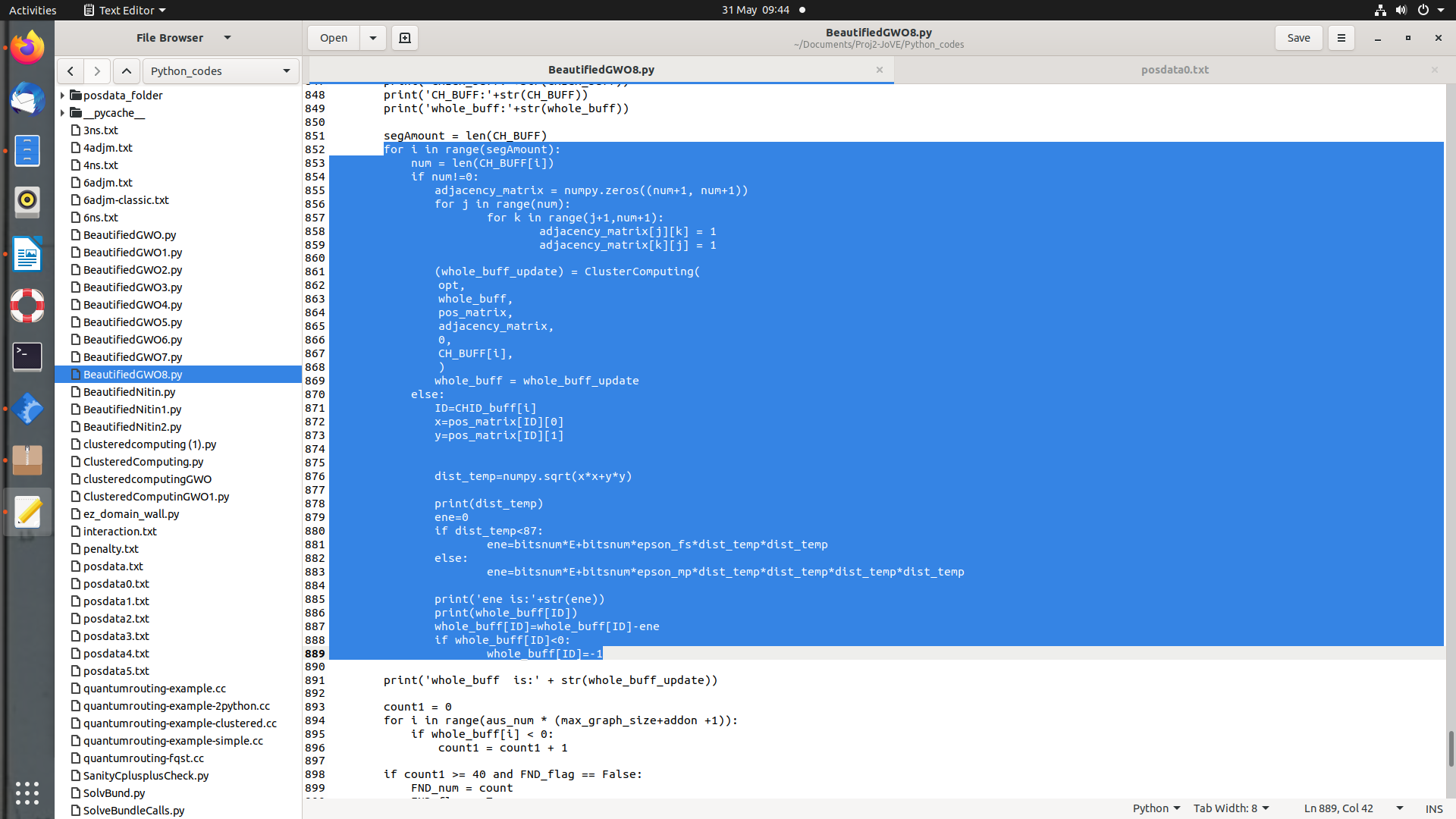The image size is (1456, 819).
Task: Launch LibreOffice Writer from the dock
Action: click(27, 254)
